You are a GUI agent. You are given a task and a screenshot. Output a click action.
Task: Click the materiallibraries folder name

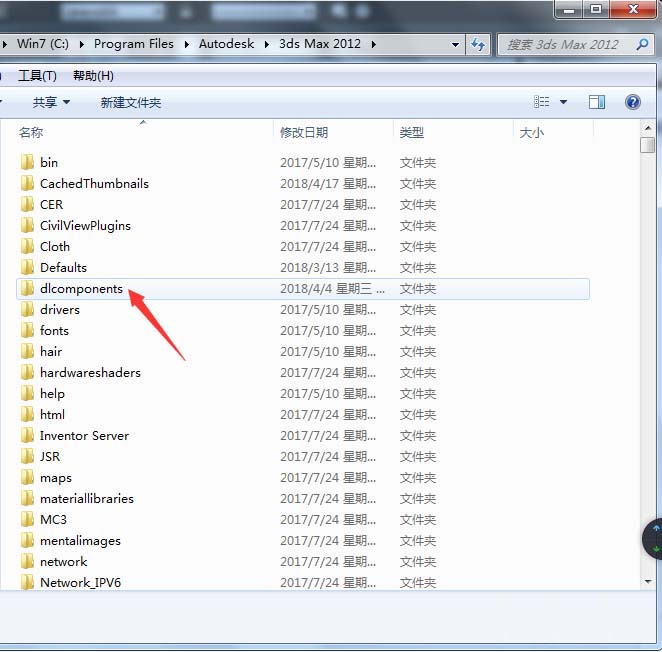click(x=87, y=498)
